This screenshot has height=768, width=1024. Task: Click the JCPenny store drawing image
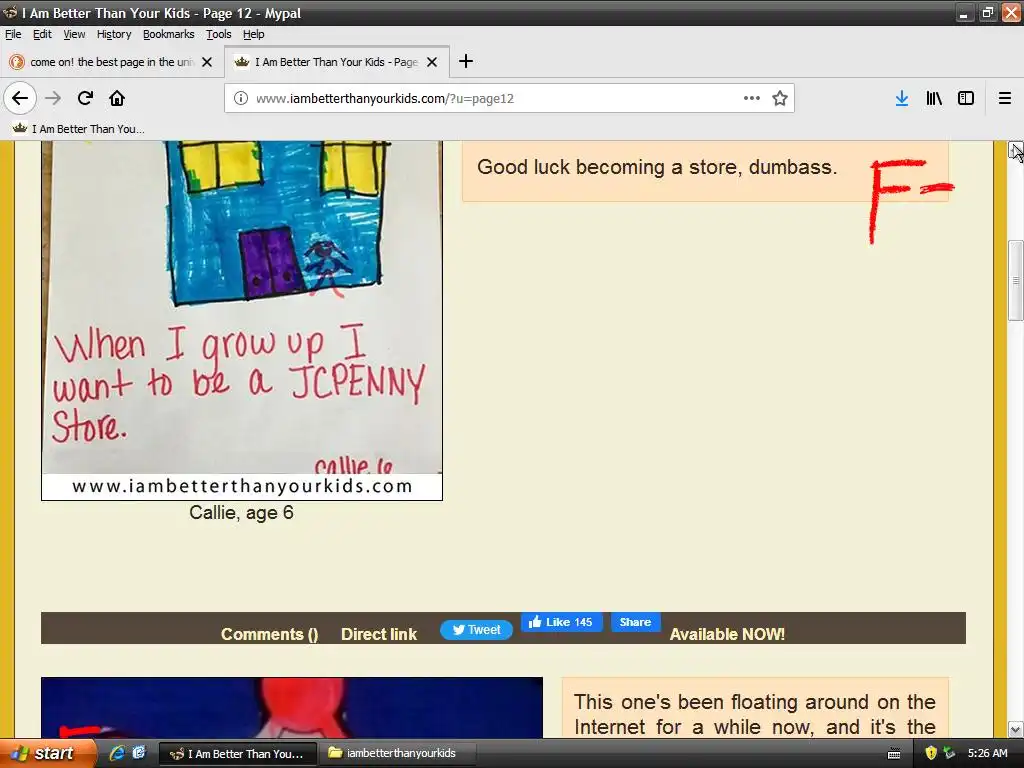point(242,320)
